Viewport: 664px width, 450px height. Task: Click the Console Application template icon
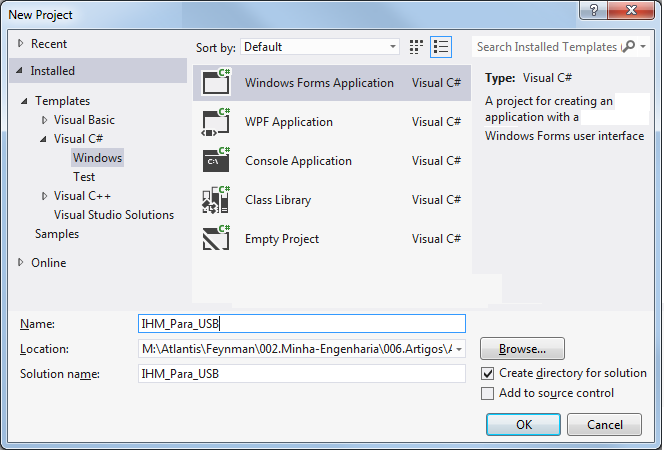(x=216, y=160)
